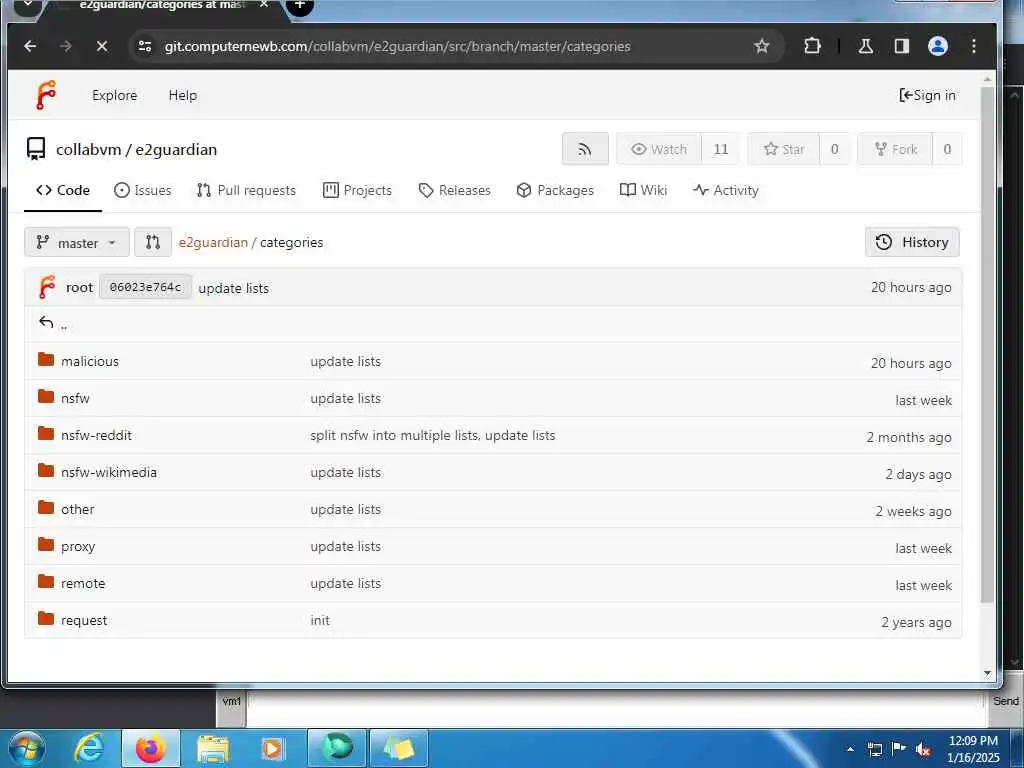Click the Fork button
The height and width of the screenshot is (768, 1024).
(x=895, y=150)
